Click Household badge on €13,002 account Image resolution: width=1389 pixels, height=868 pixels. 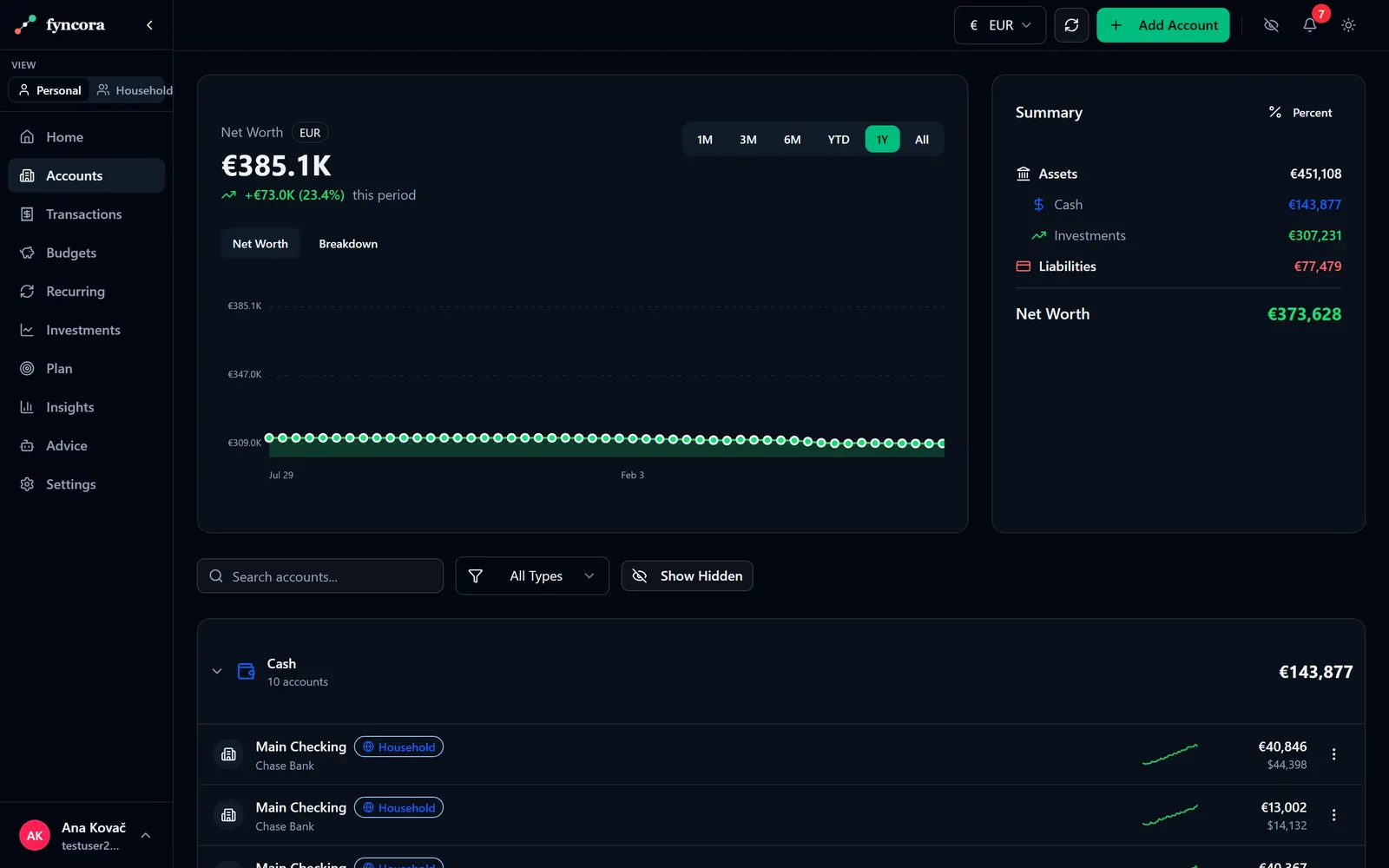click(398, 808)
